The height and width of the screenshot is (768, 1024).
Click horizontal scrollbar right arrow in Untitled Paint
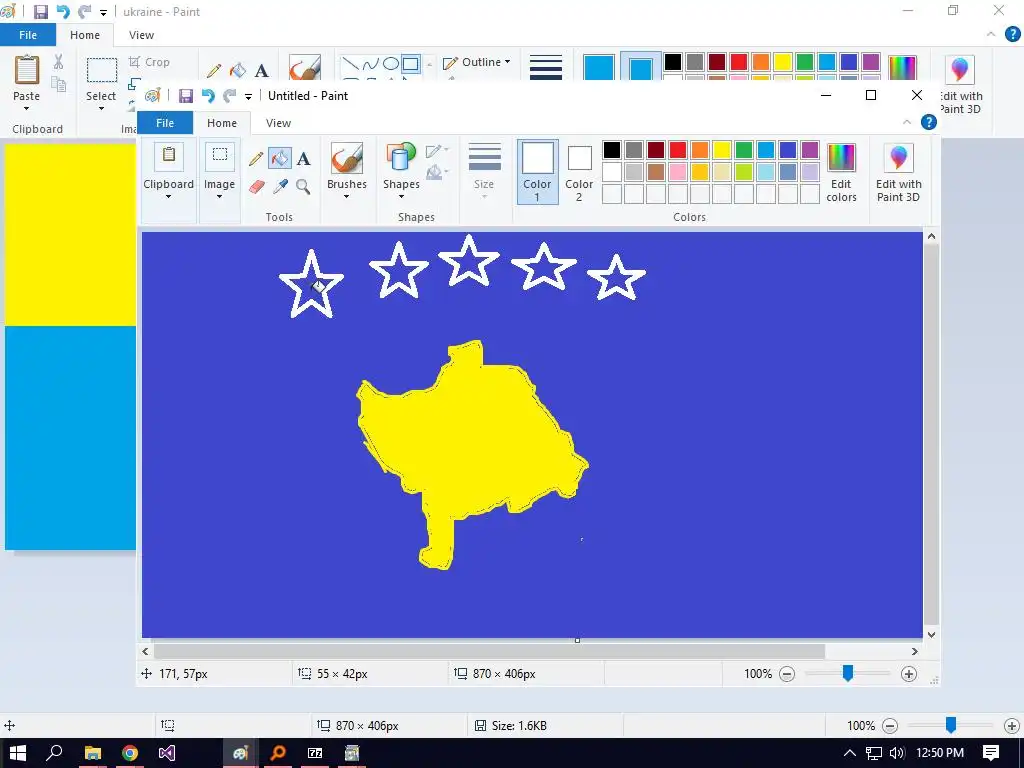914,651
